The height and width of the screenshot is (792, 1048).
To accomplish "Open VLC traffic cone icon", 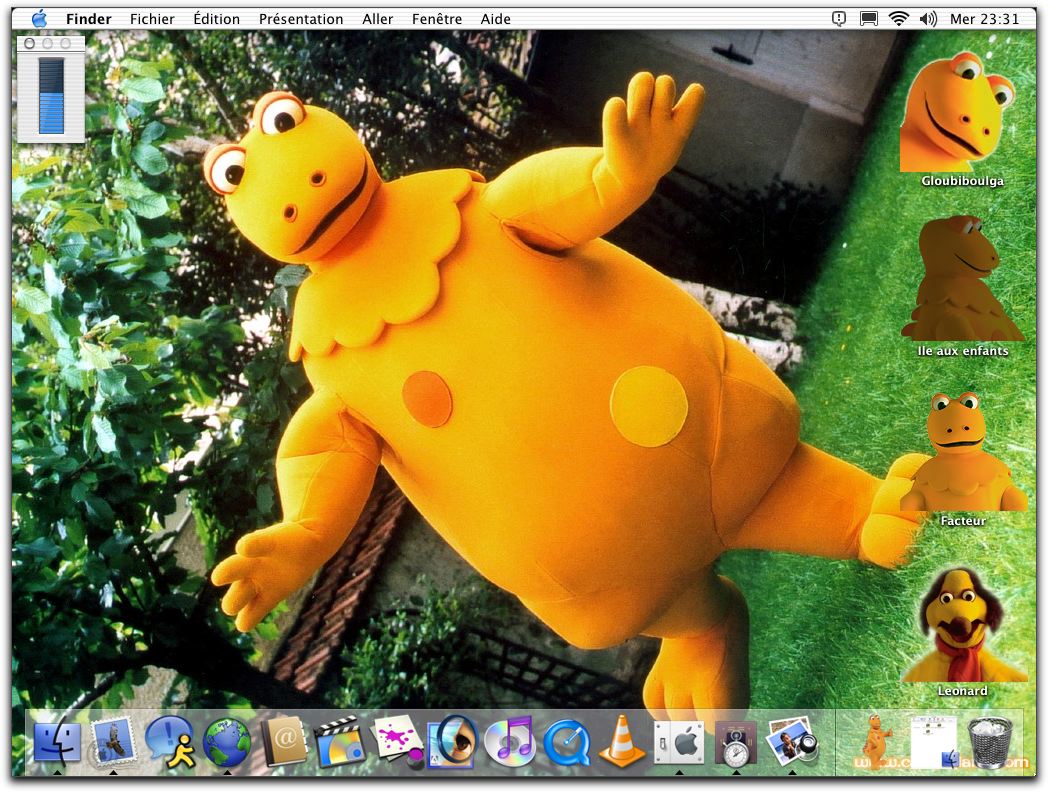I will (622, 741).
